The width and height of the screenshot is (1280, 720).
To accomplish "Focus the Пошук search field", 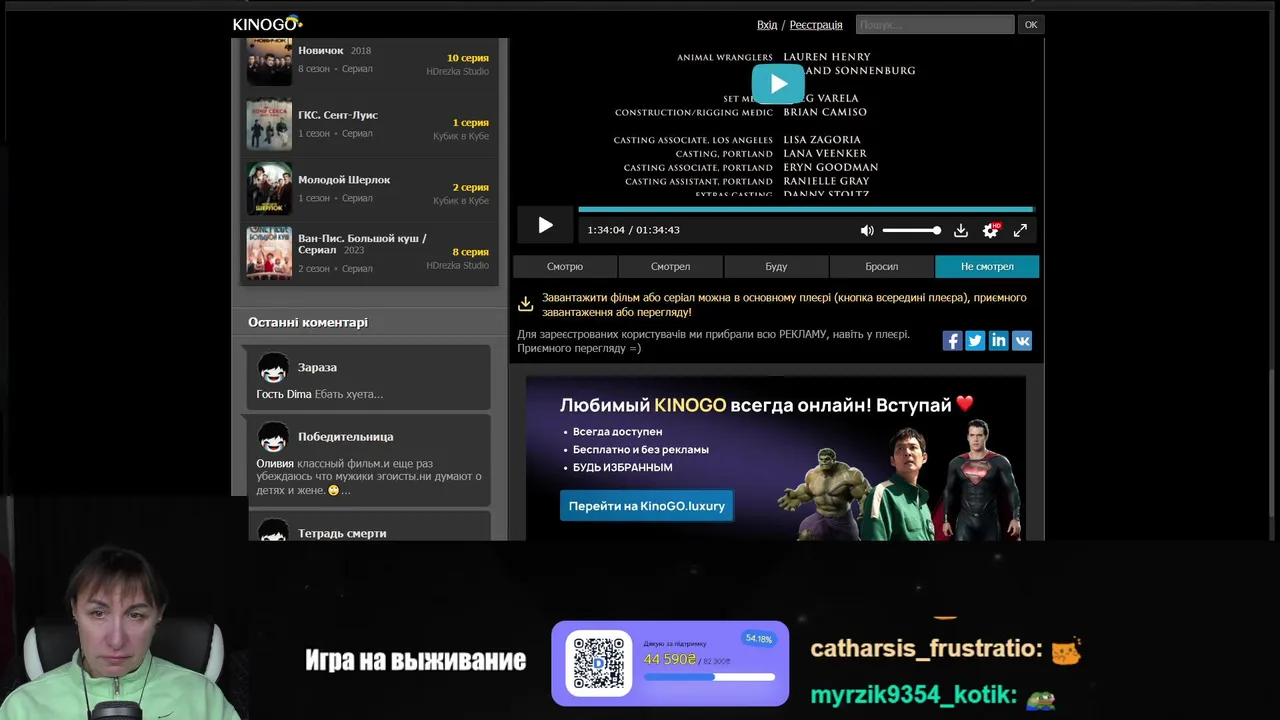I will click(935, 24).
